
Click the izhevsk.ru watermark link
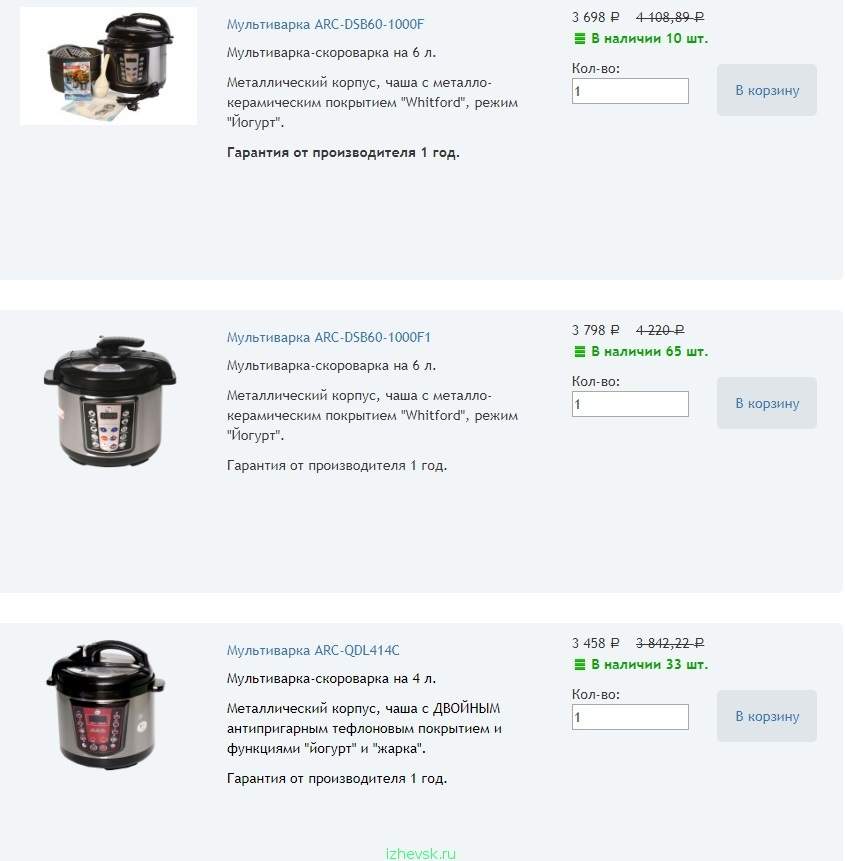coord(421,854)
